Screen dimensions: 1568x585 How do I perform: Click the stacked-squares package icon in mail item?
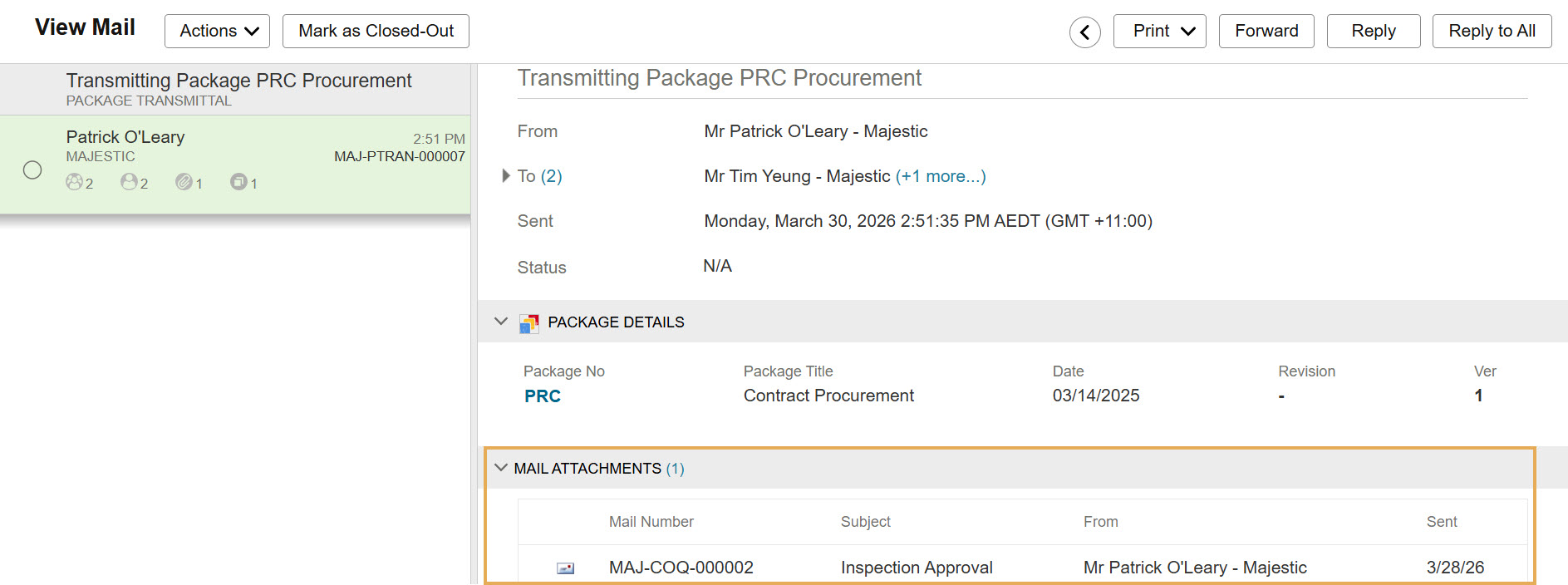tap(238, 182)
